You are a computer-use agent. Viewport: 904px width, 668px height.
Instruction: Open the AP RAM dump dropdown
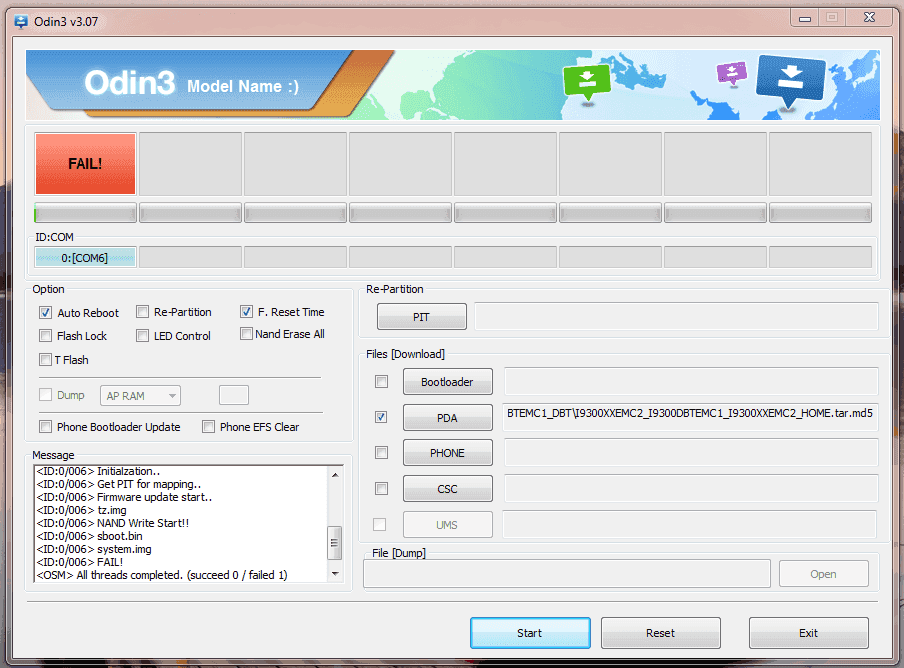(x=140, y=396)
